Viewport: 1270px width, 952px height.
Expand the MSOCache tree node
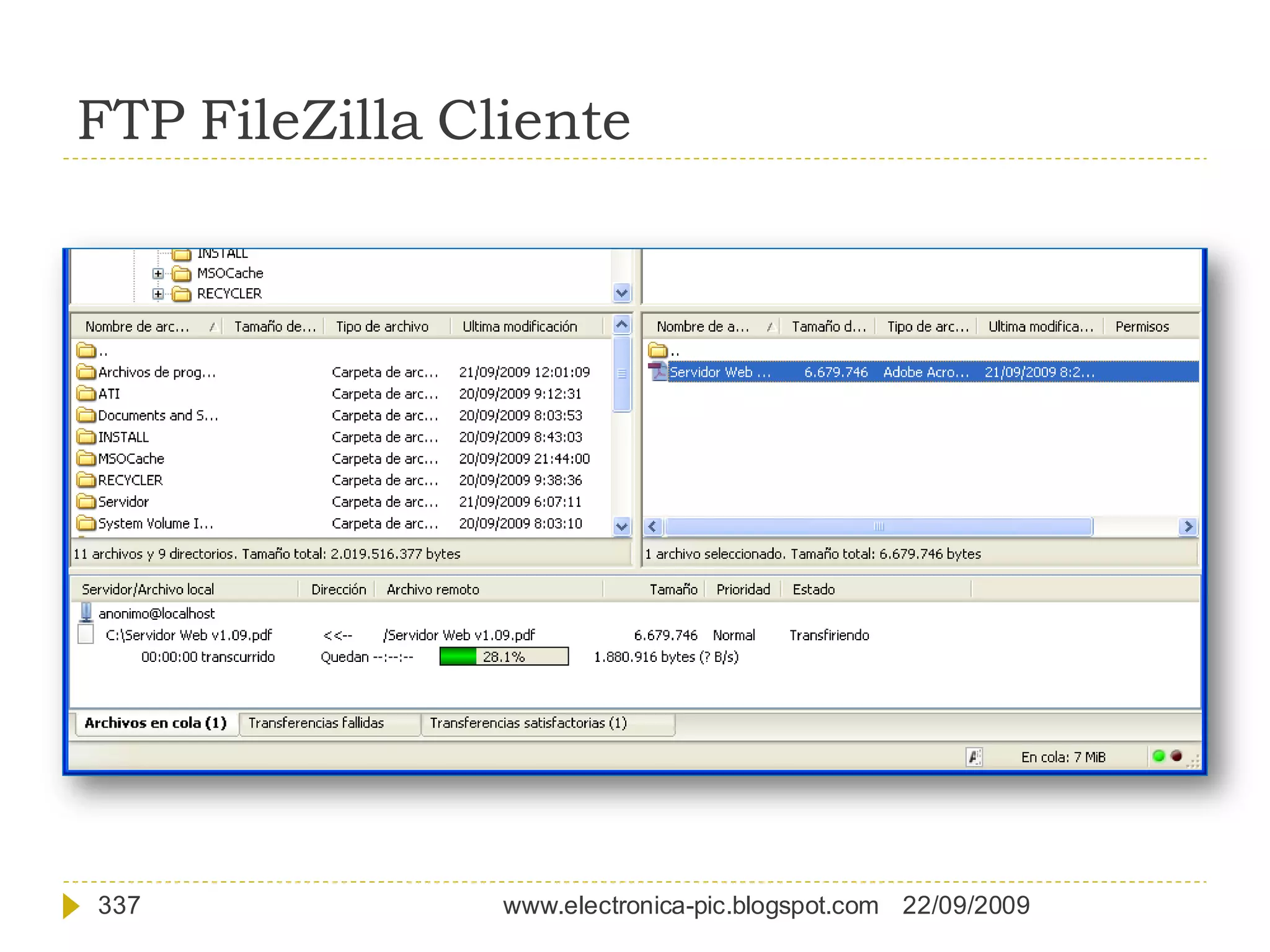[158, 273]
